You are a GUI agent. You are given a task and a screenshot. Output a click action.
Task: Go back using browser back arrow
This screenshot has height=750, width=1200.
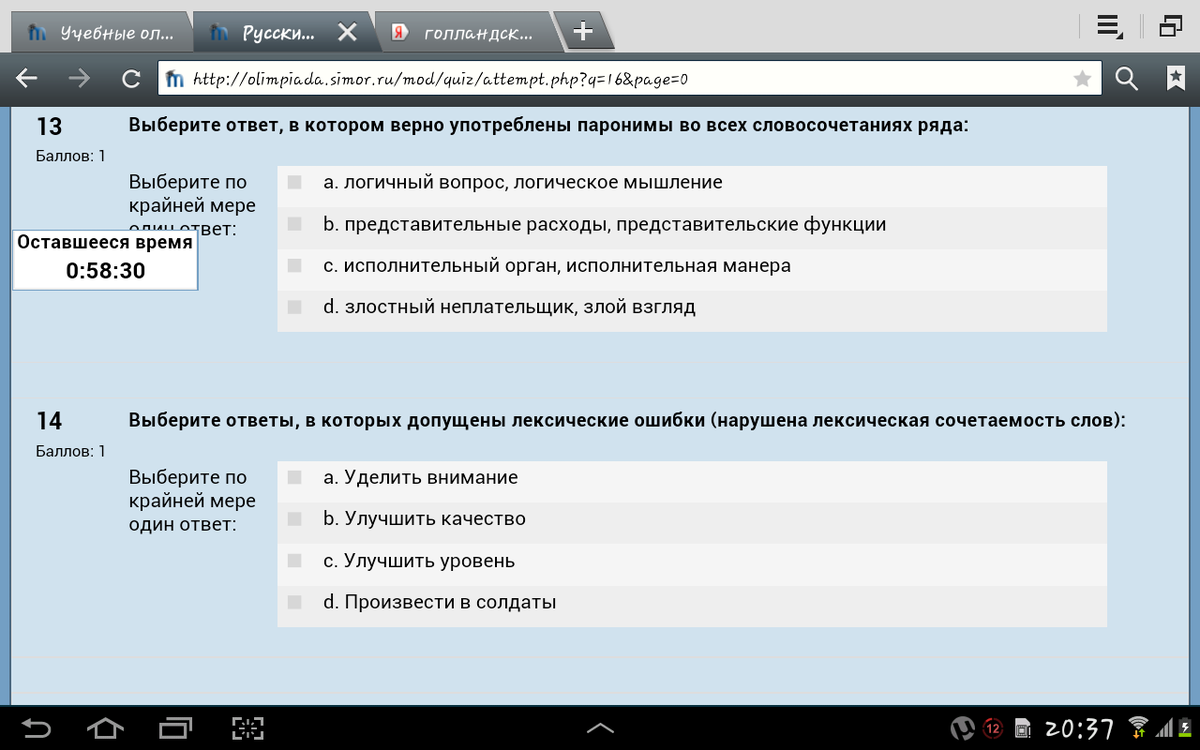27,79
